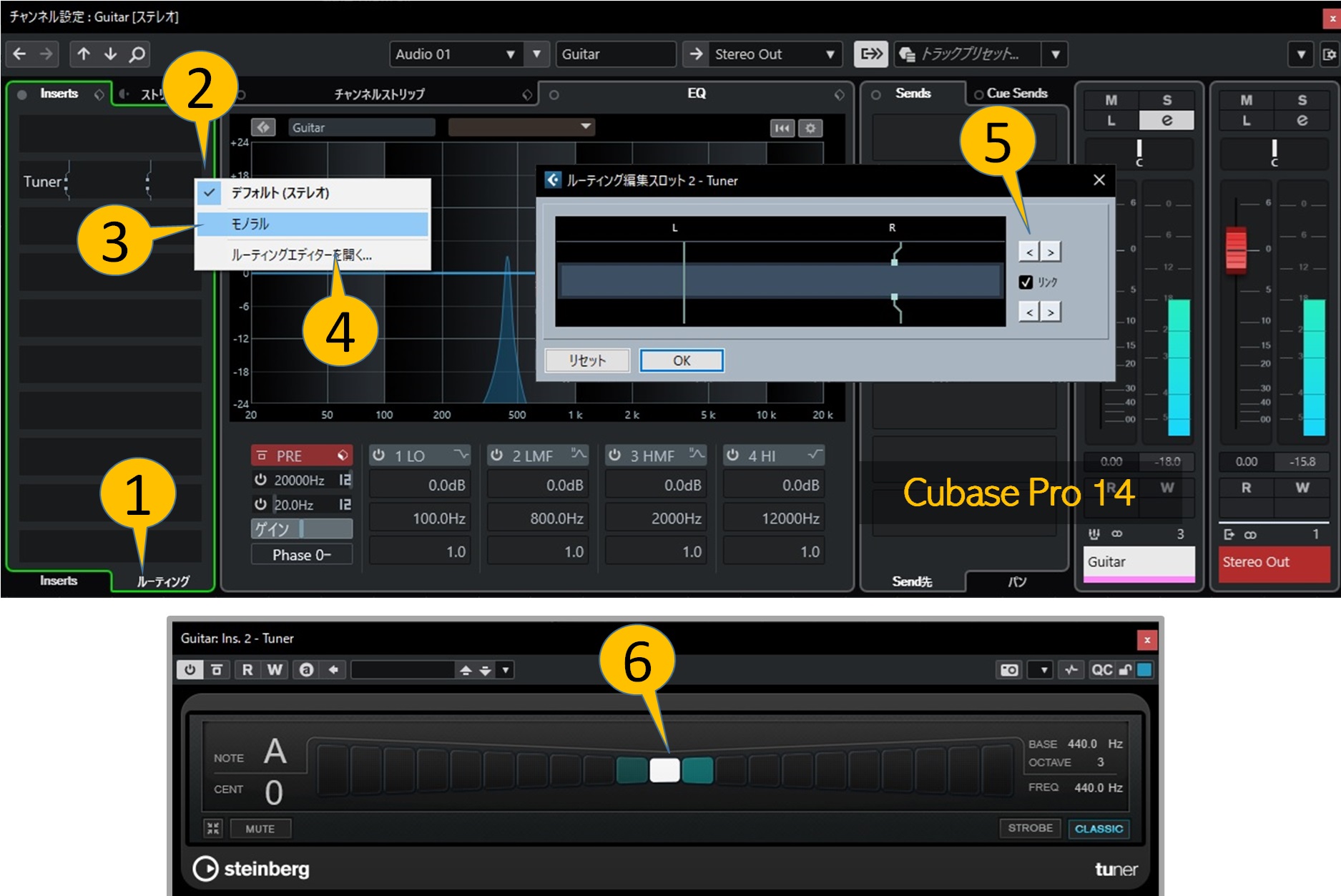Change the 3 HMF band filter type icon
The height and width of the screenshot is (896, 1341).
coord(696,455)
